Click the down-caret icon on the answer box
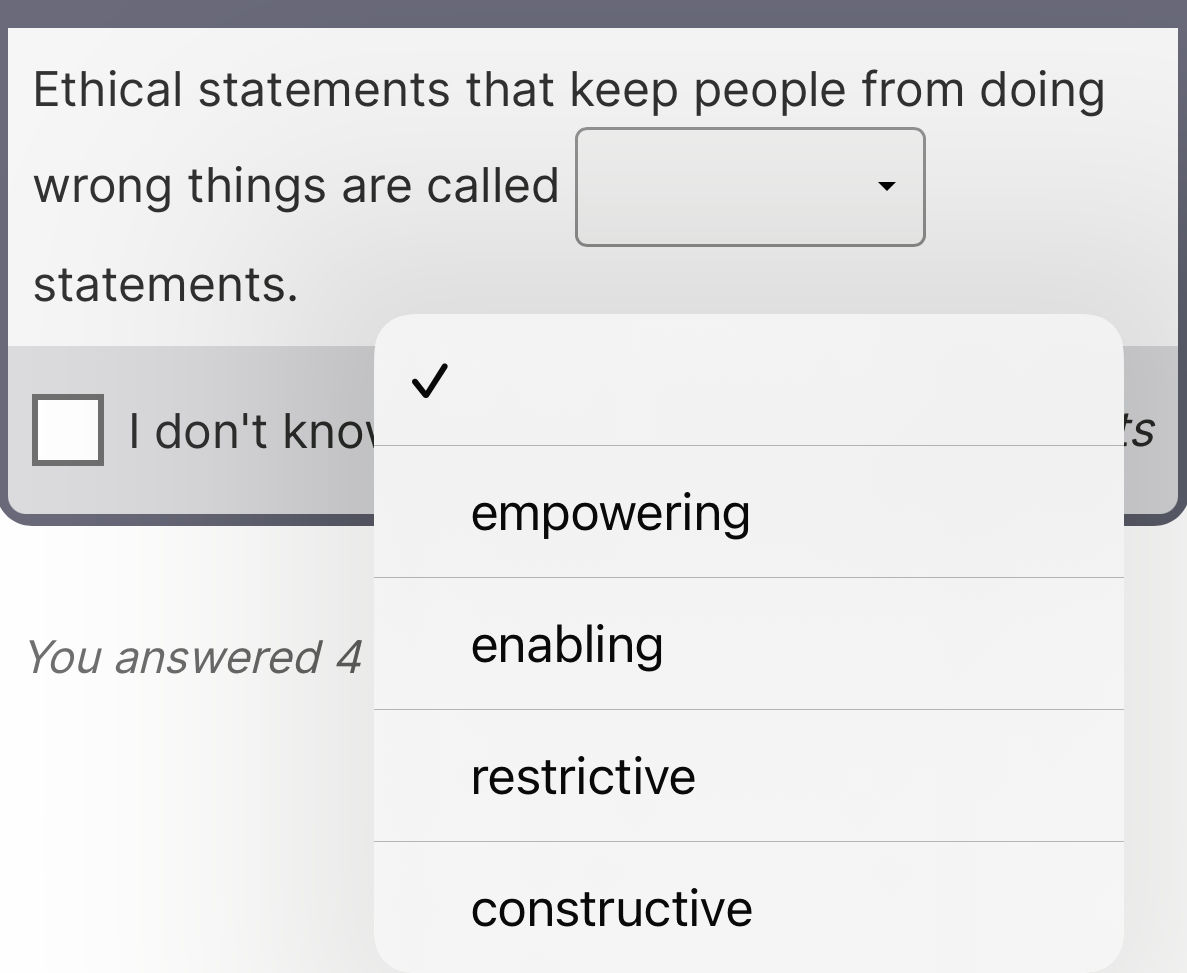1187x973 pixels. pyautogui.click(x=888, y=187)
